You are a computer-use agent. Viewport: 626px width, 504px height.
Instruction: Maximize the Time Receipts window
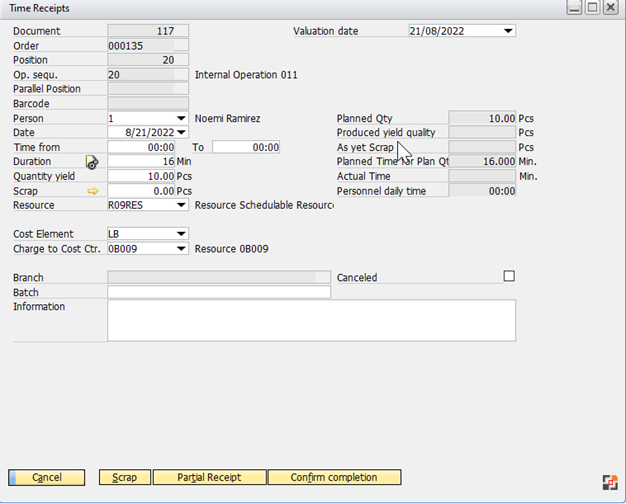[x=592, y=8]
